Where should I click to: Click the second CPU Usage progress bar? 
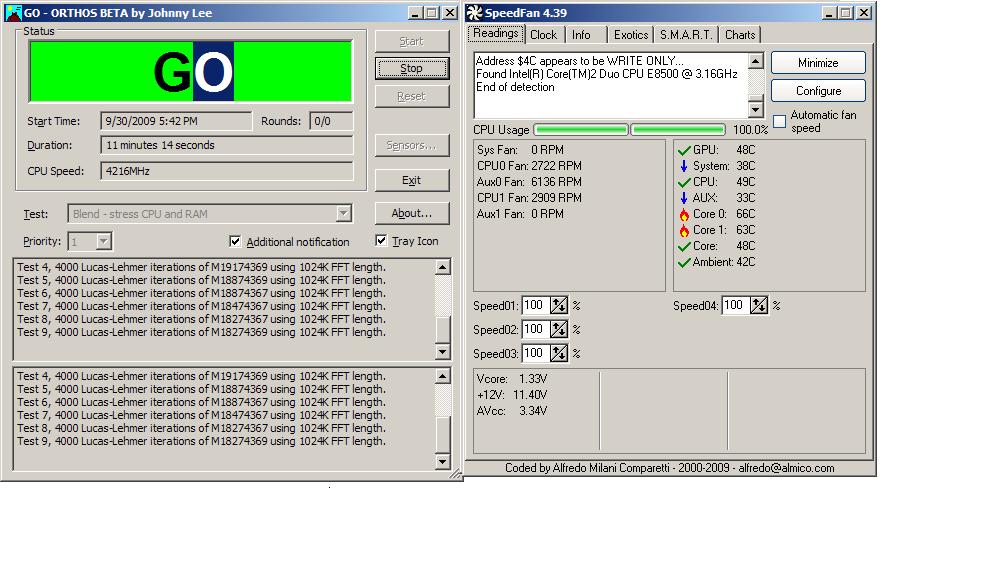coord(678,129)
